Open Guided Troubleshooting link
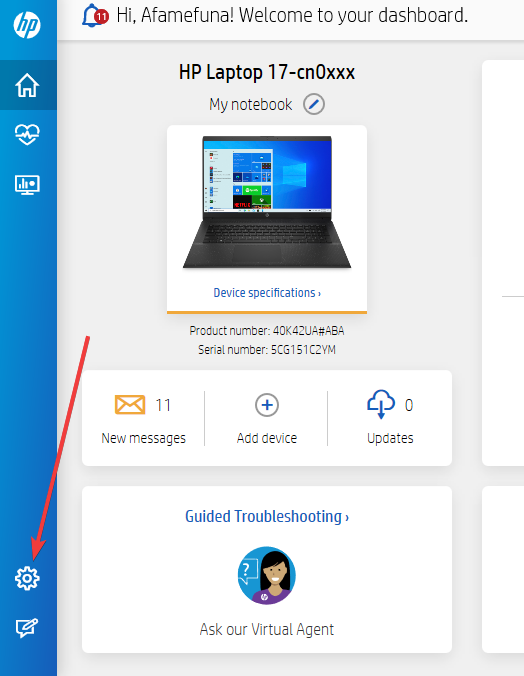Screen dimensions: 524x676 pyautogui.click(x=267, y=516)
